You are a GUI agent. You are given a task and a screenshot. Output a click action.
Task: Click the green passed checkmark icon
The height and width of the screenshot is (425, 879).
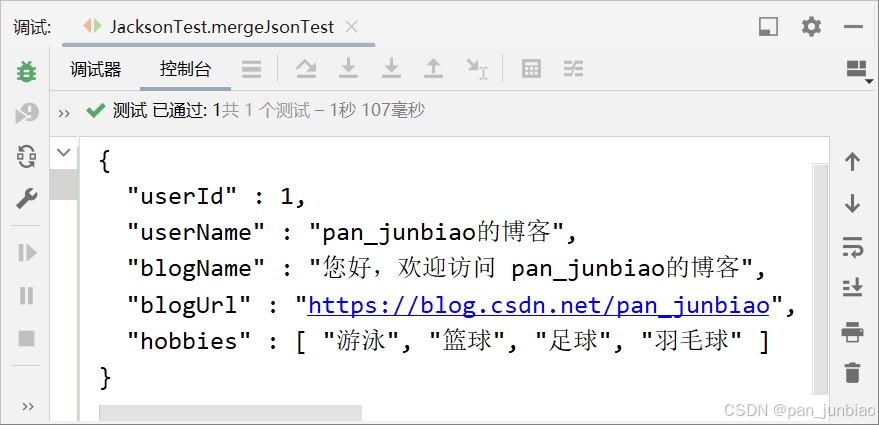click(x=95, y=110)
